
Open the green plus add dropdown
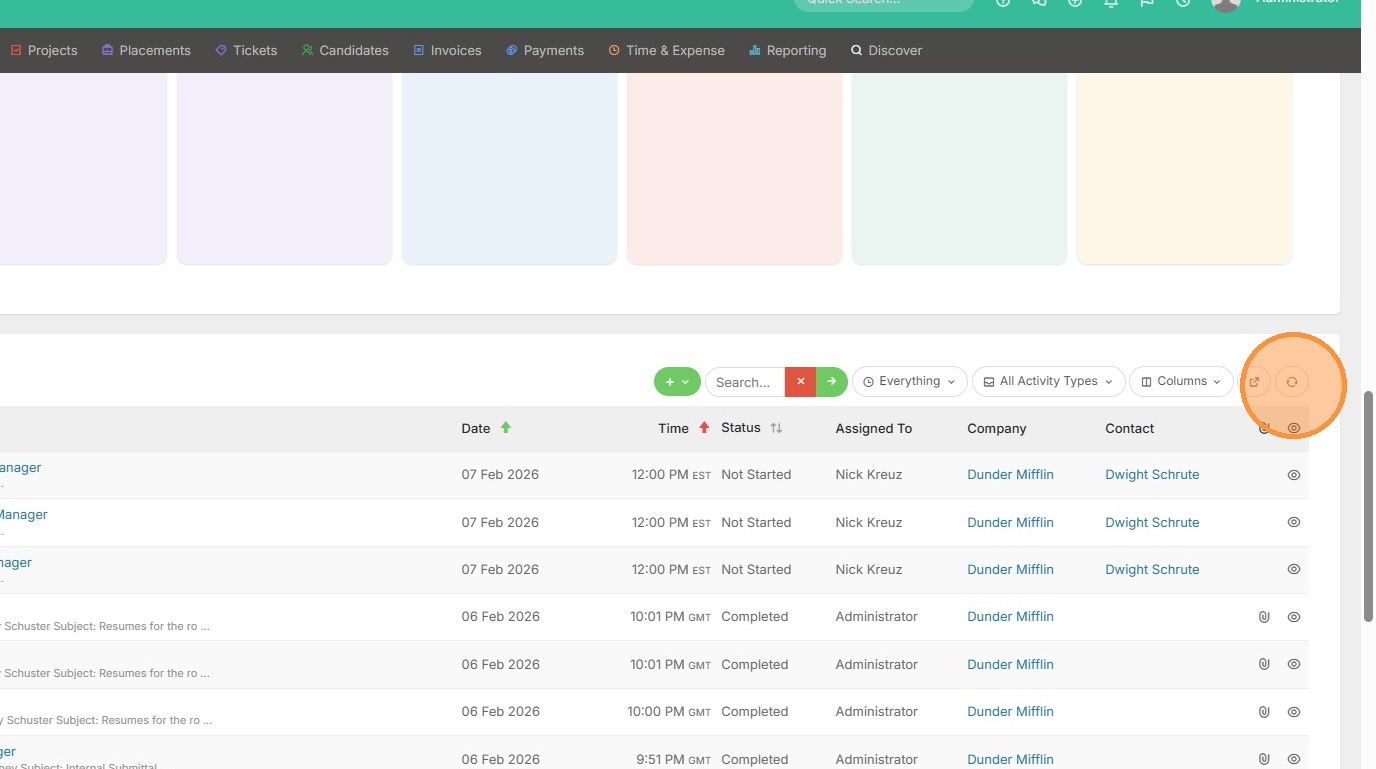(677, 381)
